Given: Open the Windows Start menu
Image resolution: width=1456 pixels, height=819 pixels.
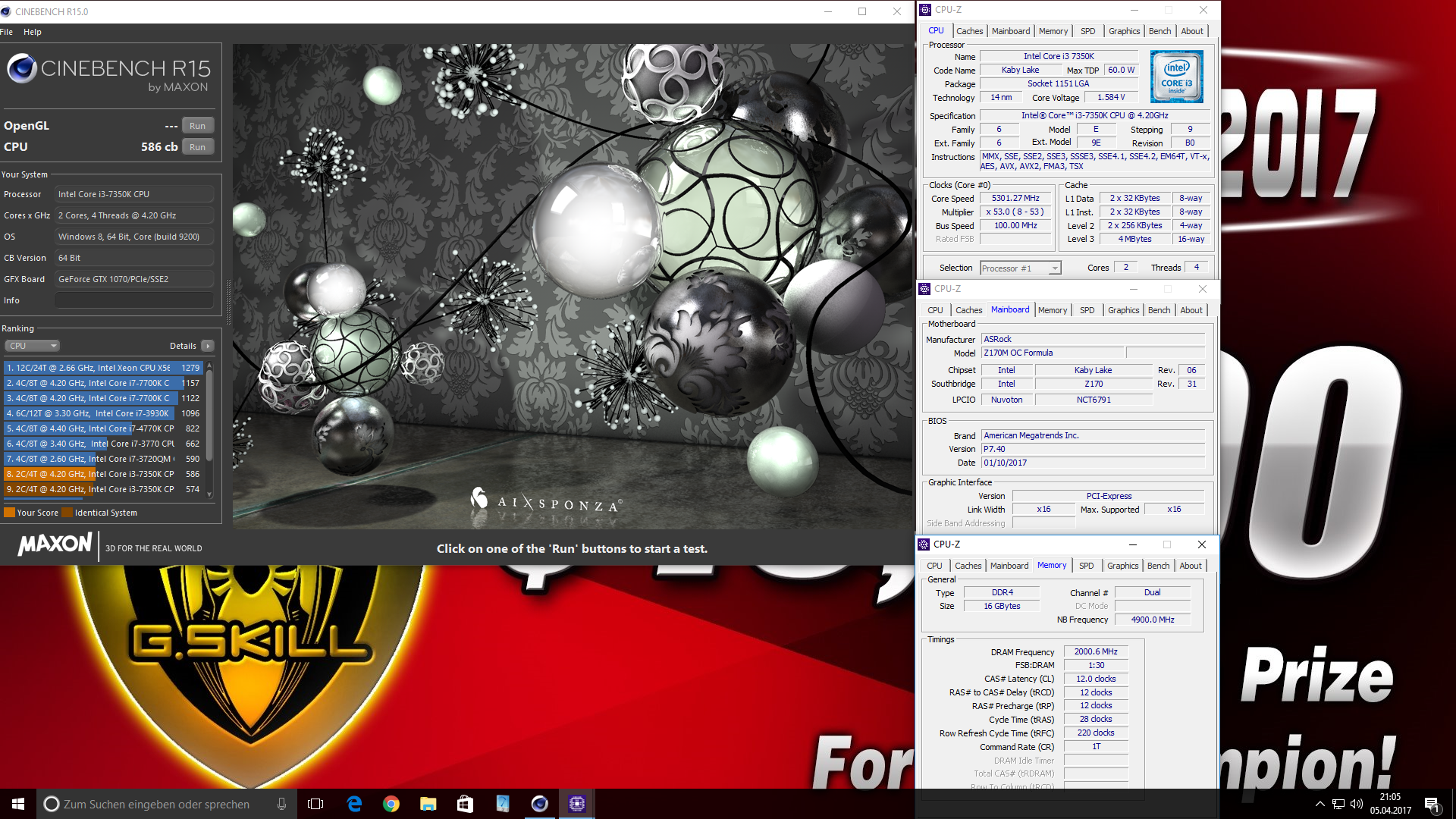Looking at the screenshot, I should click(x=18, y=804).
